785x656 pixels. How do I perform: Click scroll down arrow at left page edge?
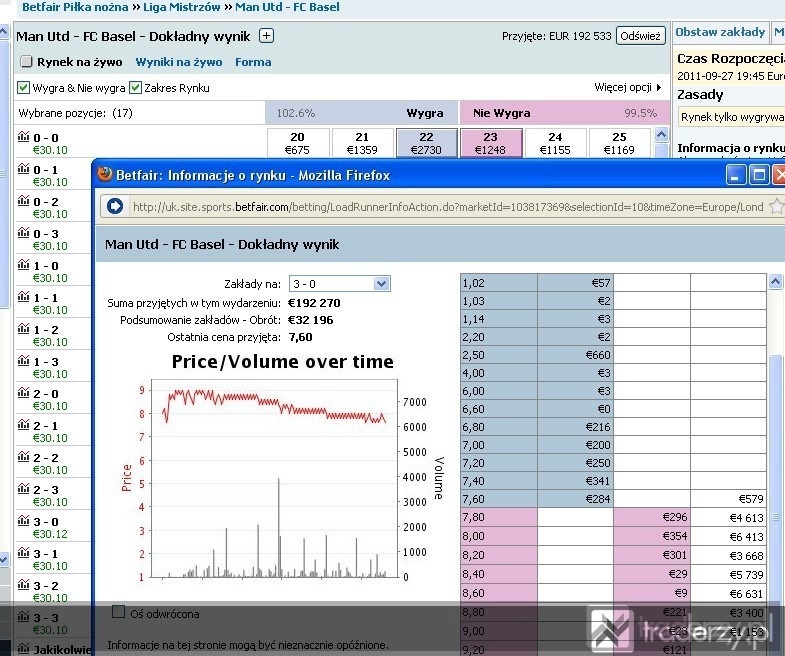click(x=4, y=559)
